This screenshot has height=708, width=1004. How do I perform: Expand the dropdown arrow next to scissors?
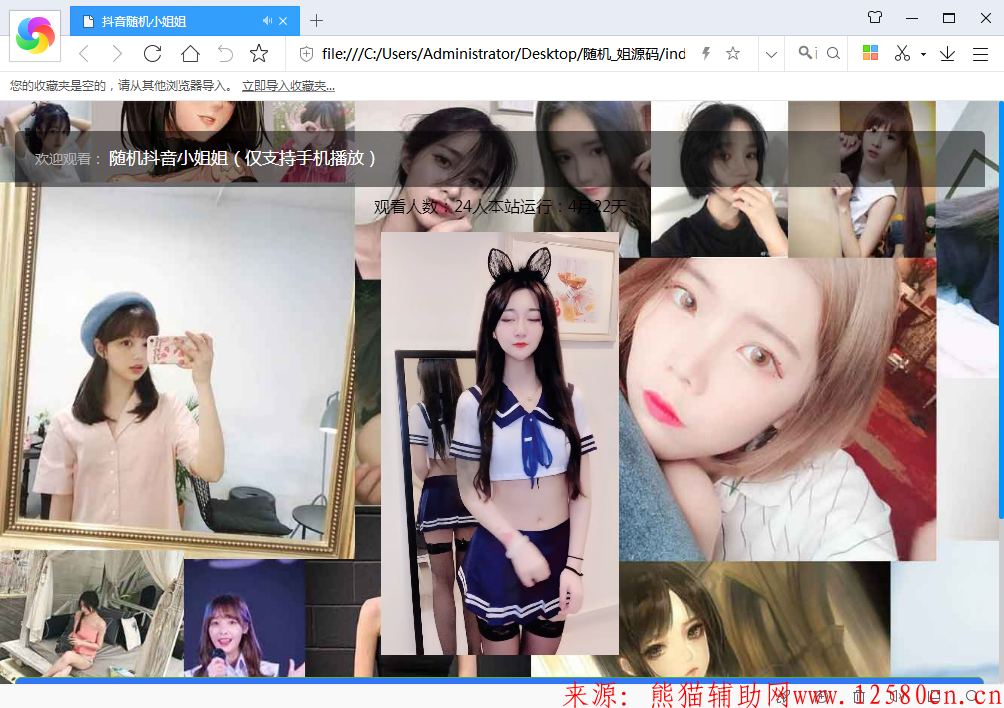[923, 54]
